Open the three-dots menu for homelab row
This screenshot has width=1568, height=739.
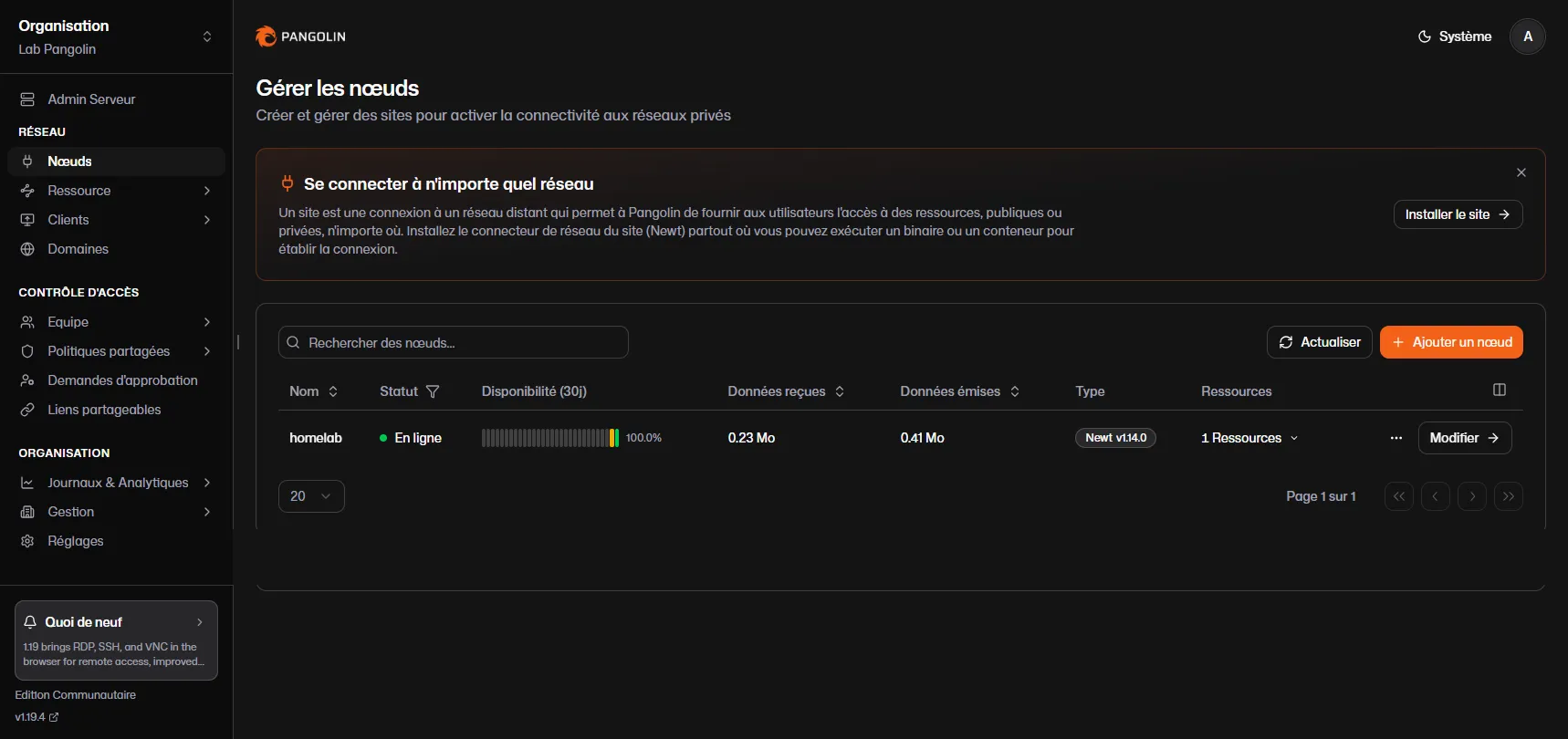tap(1396, 438)
